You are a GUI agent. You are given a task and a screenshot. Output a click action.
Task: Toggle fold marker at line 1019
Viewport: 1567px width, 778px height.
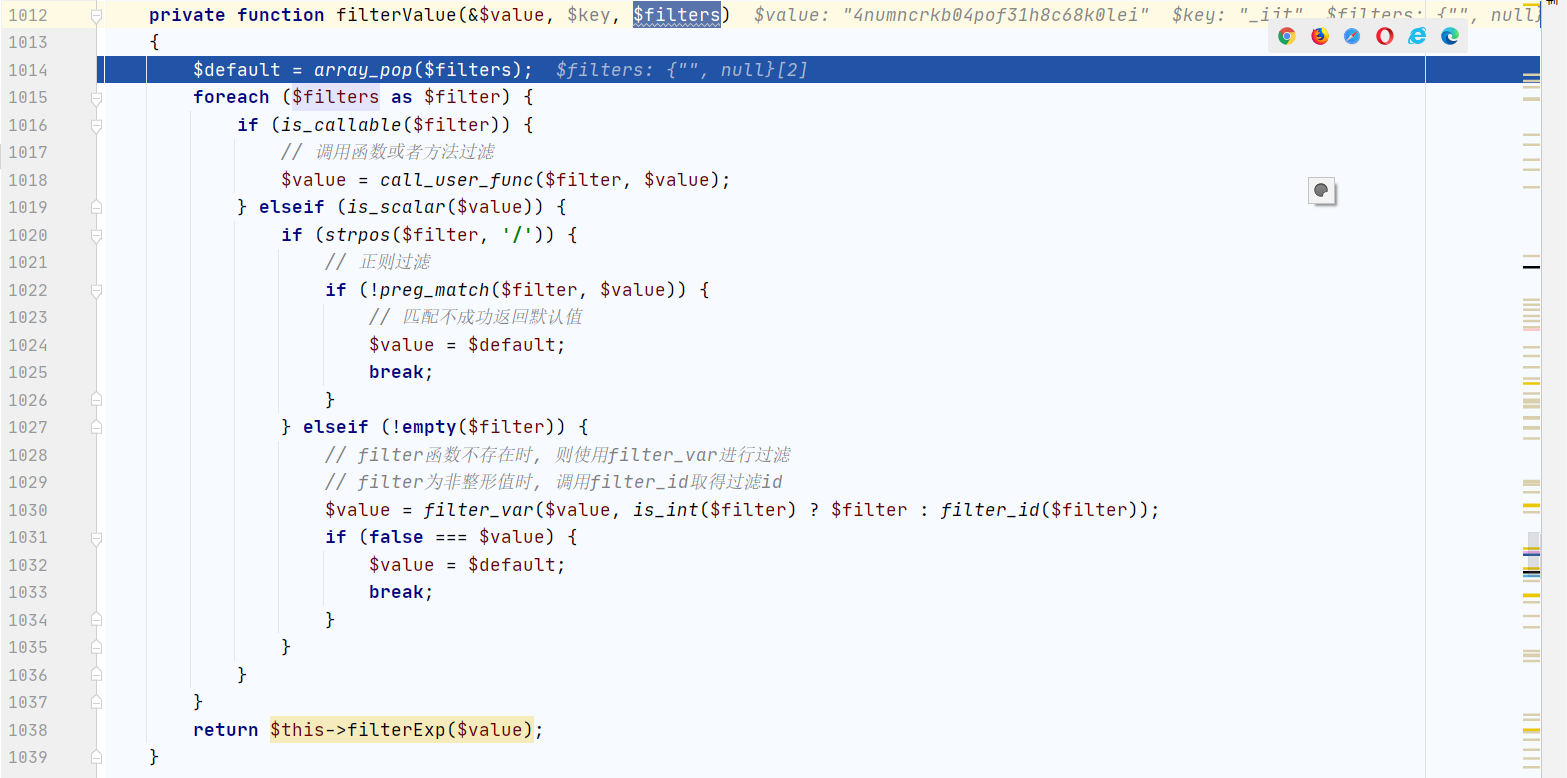click(97, 207)
